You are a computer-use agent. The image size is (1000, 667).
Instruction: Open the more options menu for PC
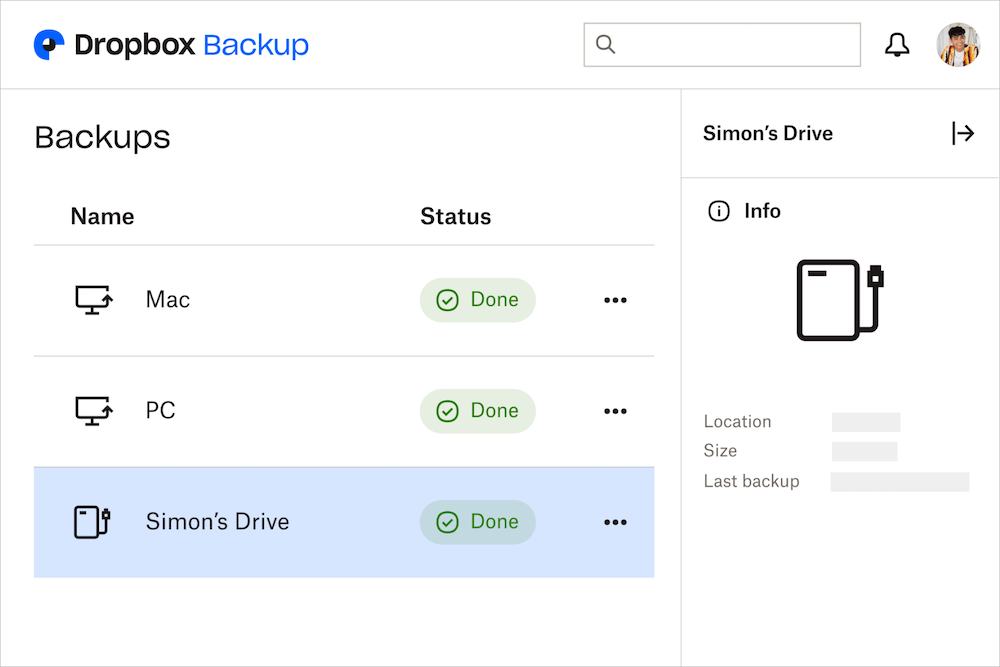click(x=615, y=411)
